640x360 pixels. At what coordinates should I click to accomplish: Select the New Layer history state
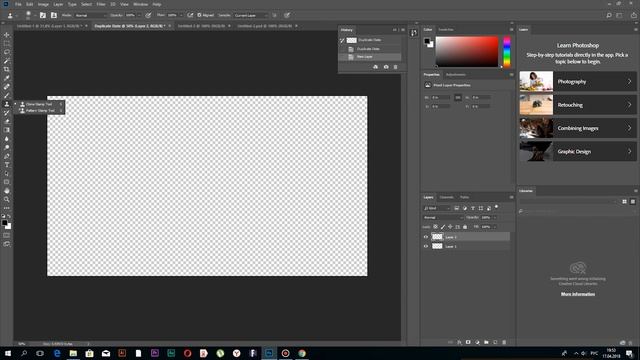(x=370, y=57)
